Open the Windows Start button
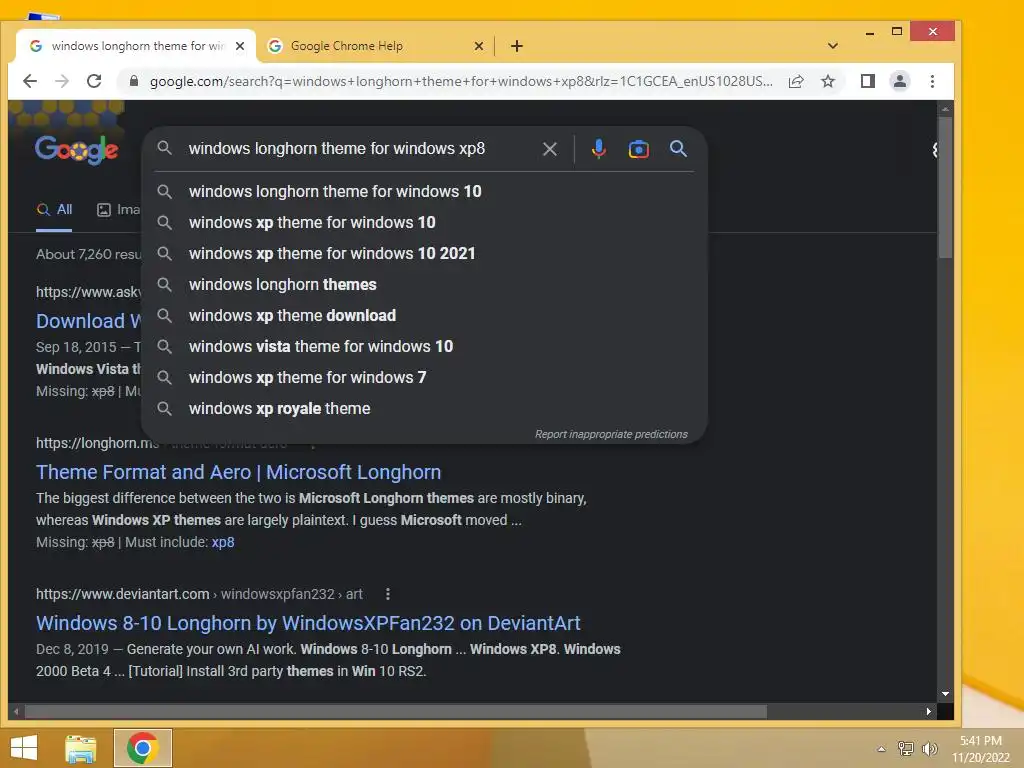This screenshot has width=1024, height=768. (x=24, y=748)
